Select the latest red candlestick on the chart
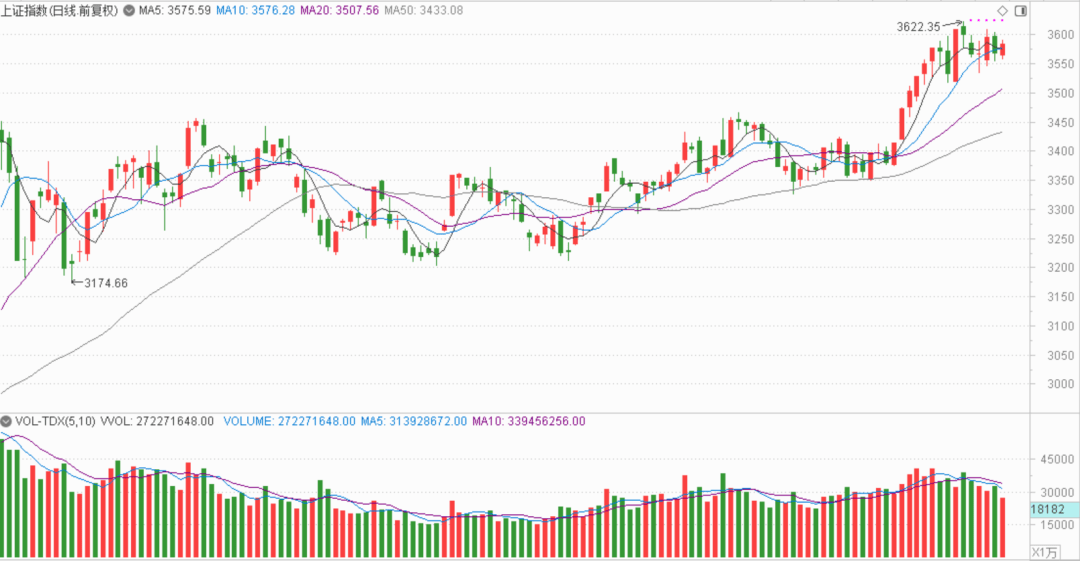1080x561 pixels. [1003, 49]
